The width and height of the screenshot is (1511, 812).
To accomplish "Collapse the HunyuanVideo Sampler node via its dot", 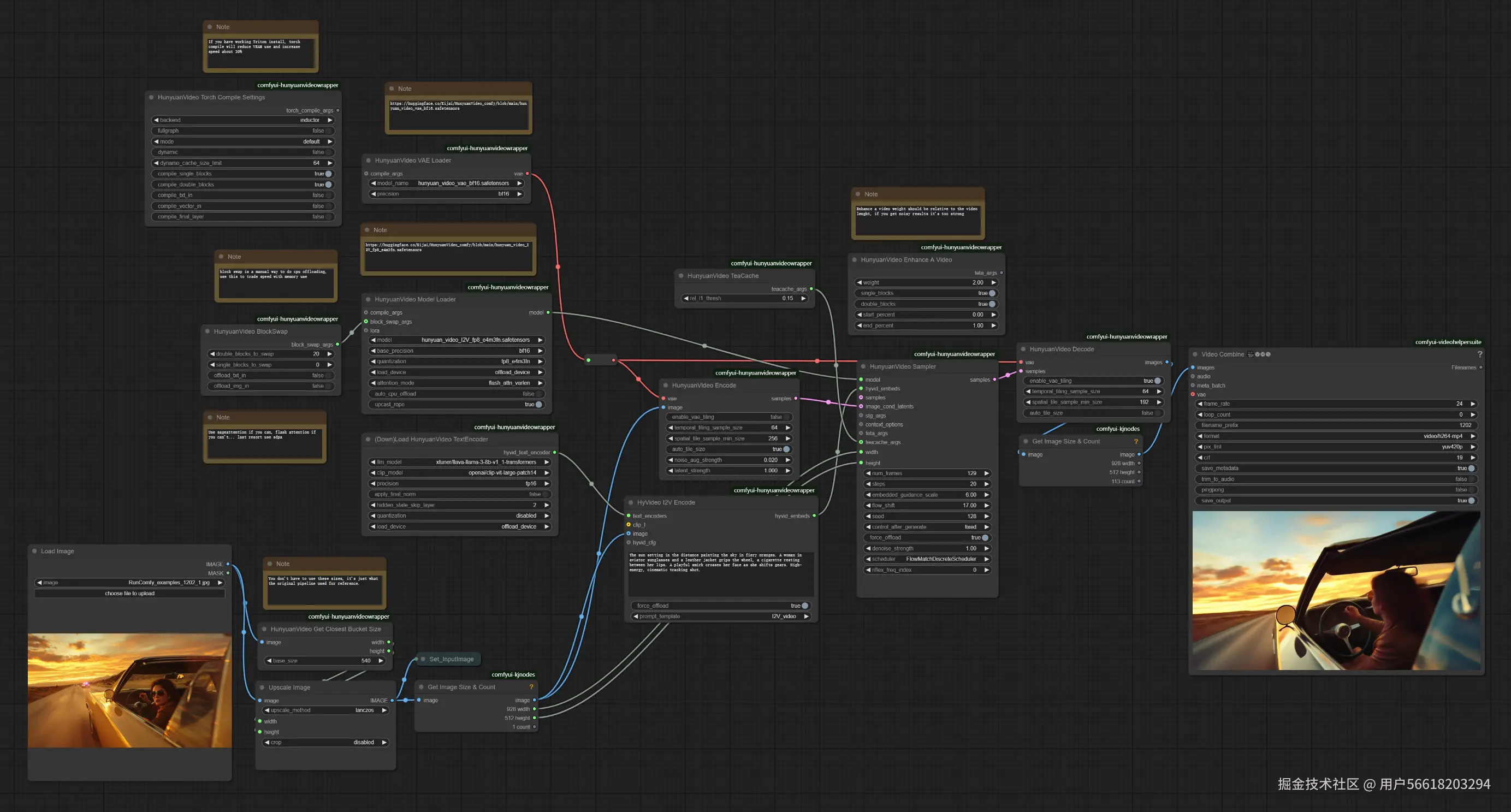I will tap(863, 367).
